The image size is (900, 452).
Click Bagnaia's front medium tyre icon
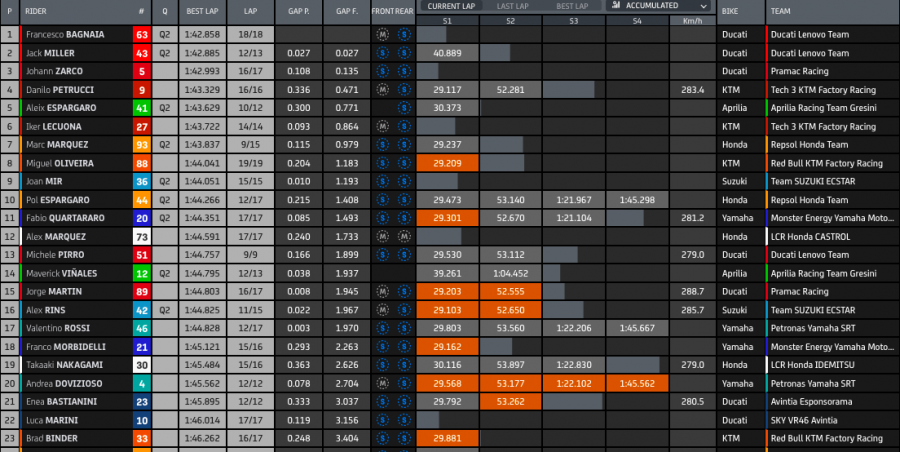(383, 34)
